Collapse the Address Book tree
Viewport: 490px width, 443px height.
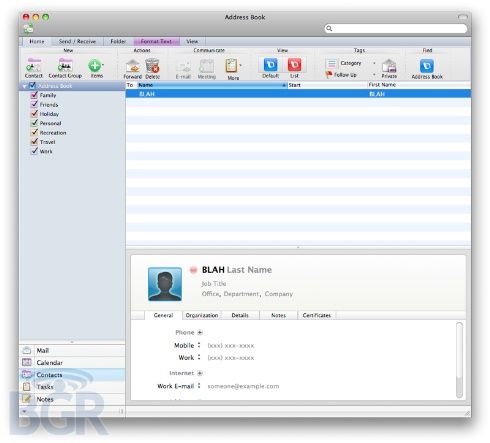coord(25,86)
